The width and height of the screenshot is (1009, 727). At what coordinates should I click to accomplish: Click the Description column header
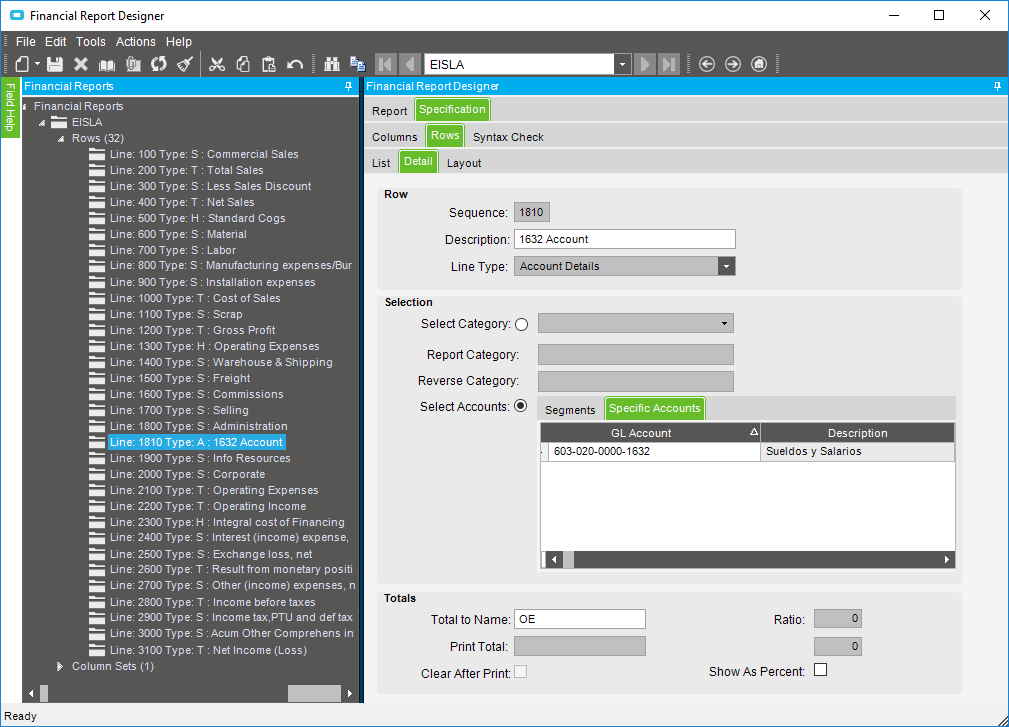tap(857, 433)
